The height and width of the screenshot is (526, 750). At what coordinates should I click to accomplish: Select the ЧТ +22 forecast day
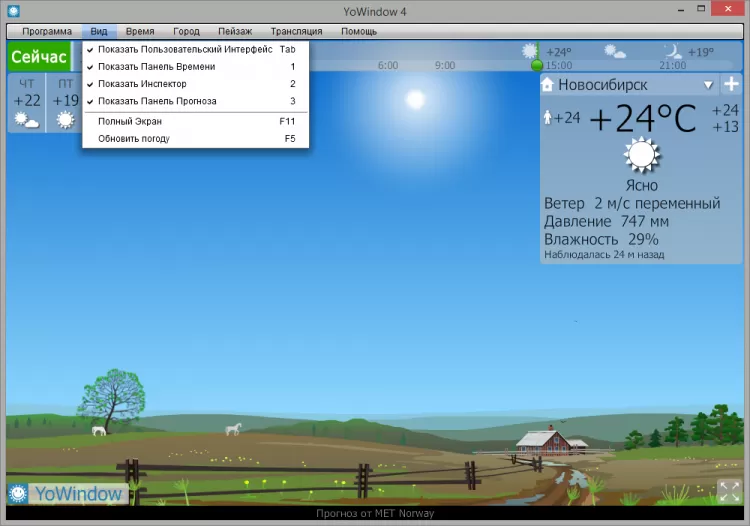[27, 103]
